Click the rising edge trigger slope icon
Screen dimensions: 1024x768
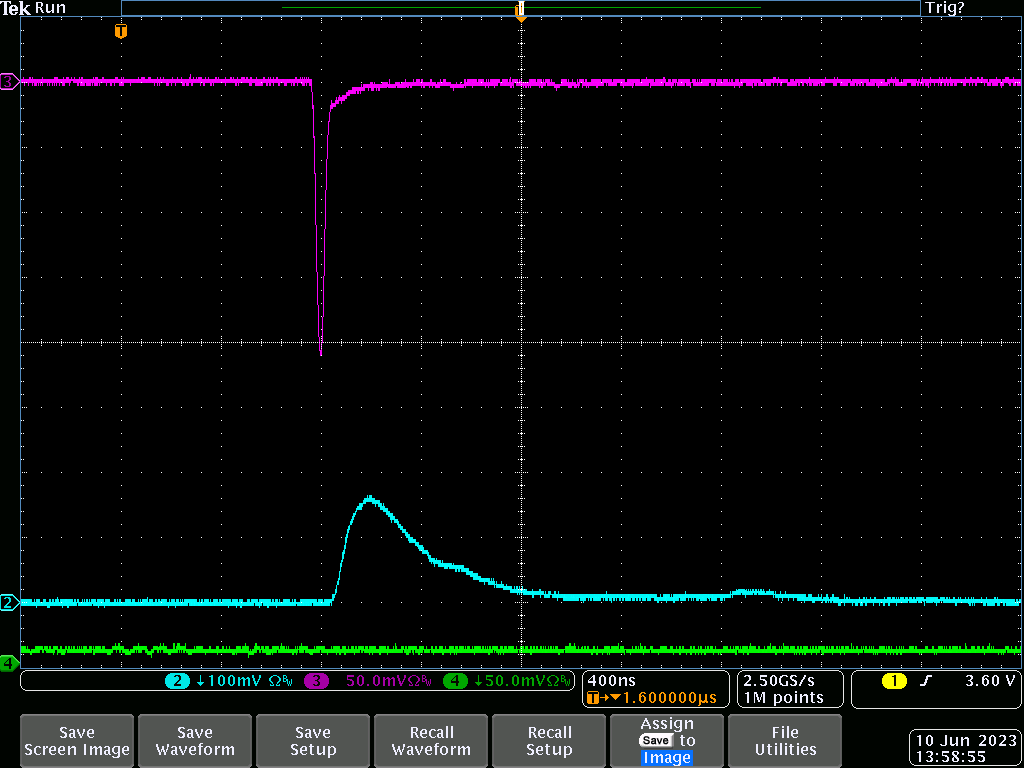click(x=926, y=681)
